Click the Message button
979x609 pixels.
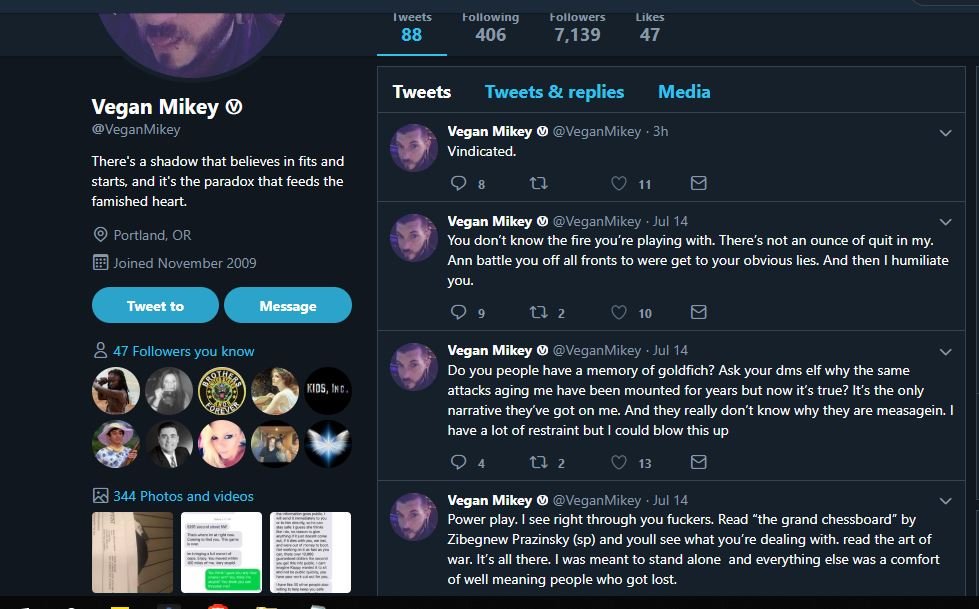288,306
